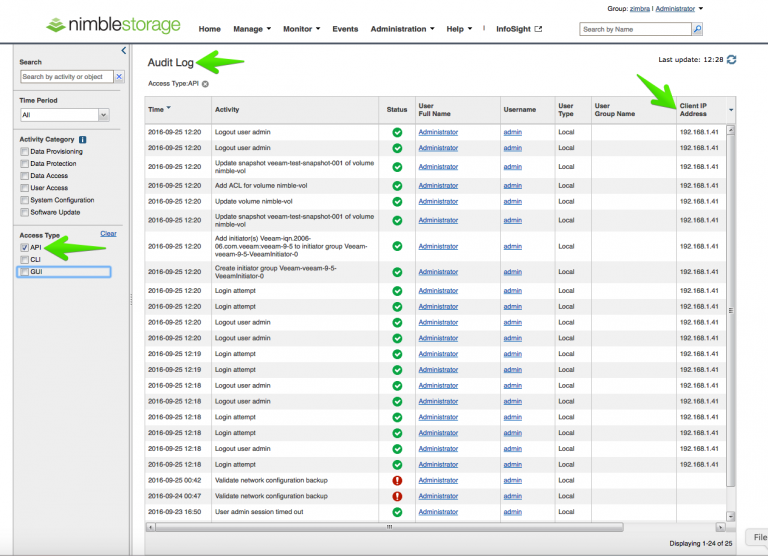This screenshot has width=768, height=556.
Task: Open the column options arrow beside Client IP Address
Action: click(731, 110)
